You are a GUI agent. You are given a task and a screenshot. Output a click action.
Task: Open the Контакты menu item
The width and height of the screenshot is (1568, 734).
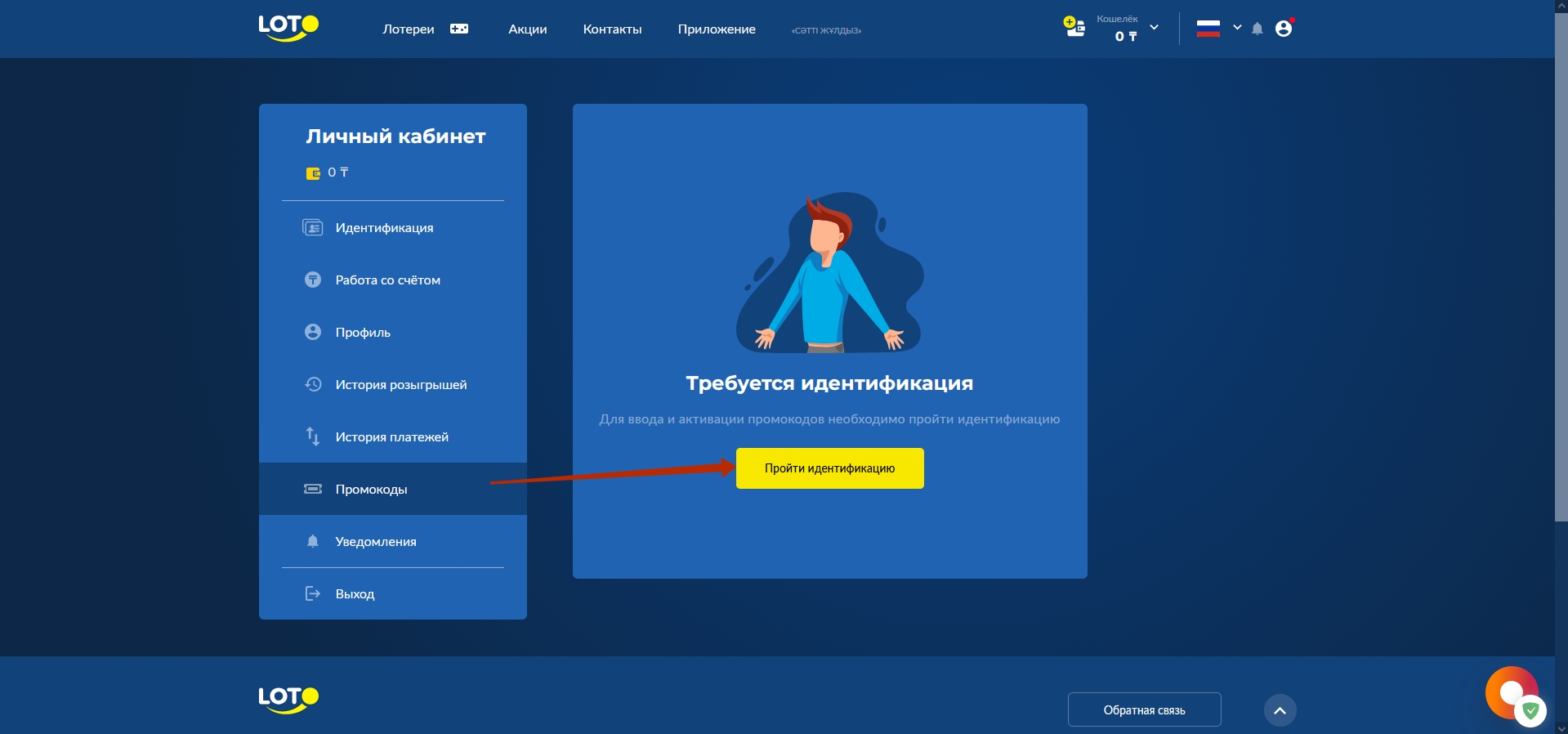coord(612,29)
